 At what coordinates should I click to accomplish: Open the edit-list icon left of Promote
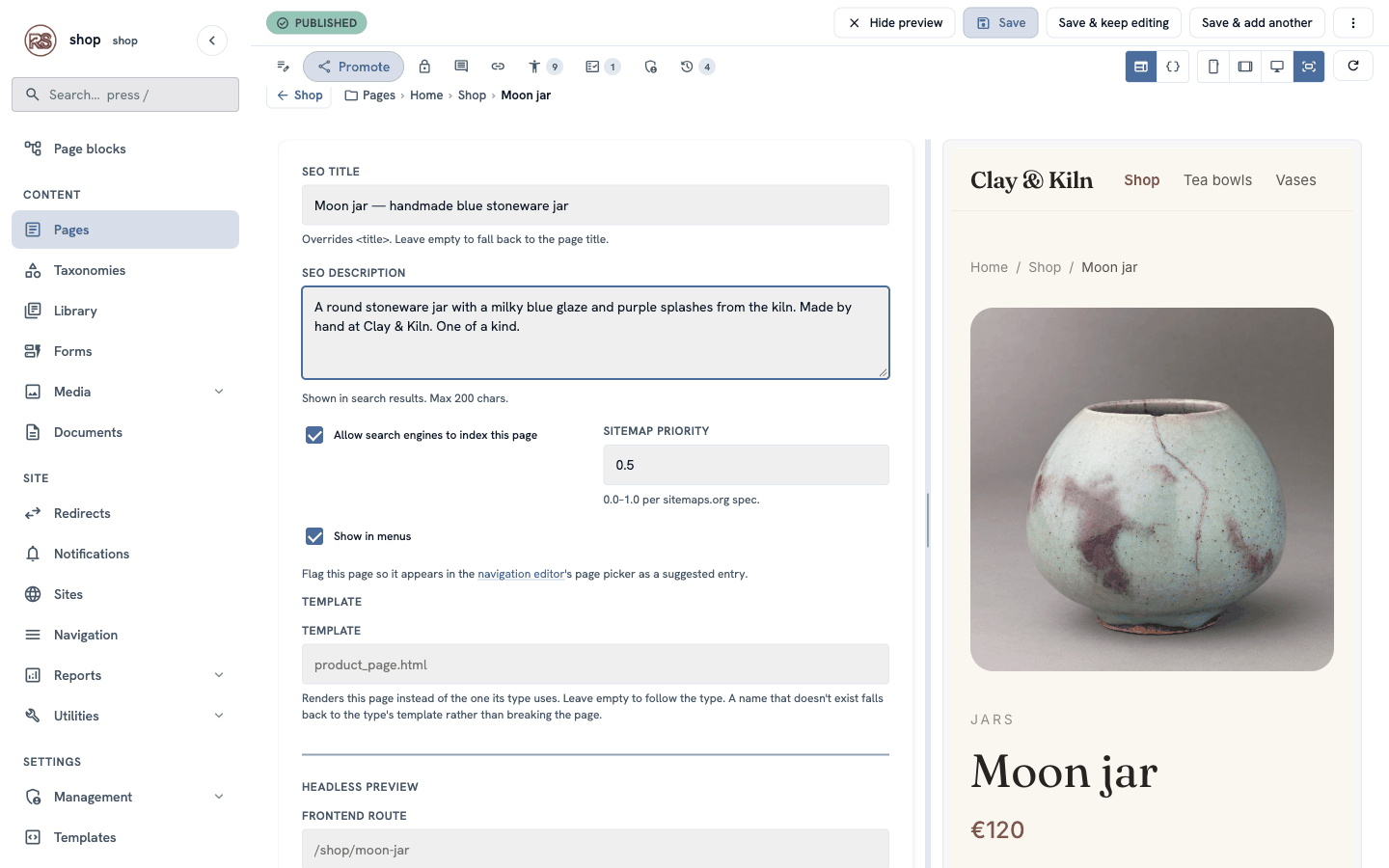click(284, 67)
